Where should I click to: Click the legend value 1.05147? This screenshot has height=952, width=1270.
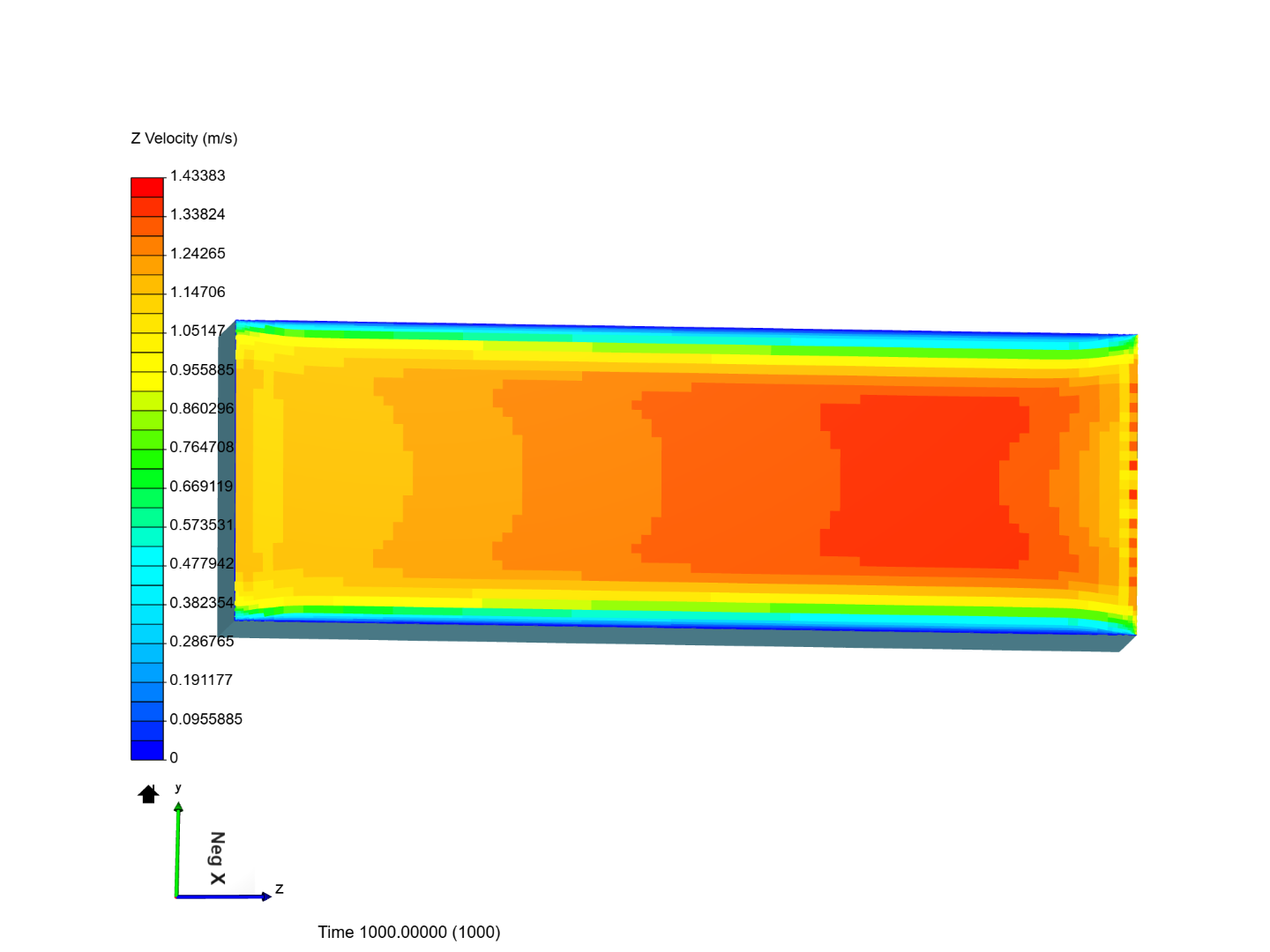(x=198, y=331)
